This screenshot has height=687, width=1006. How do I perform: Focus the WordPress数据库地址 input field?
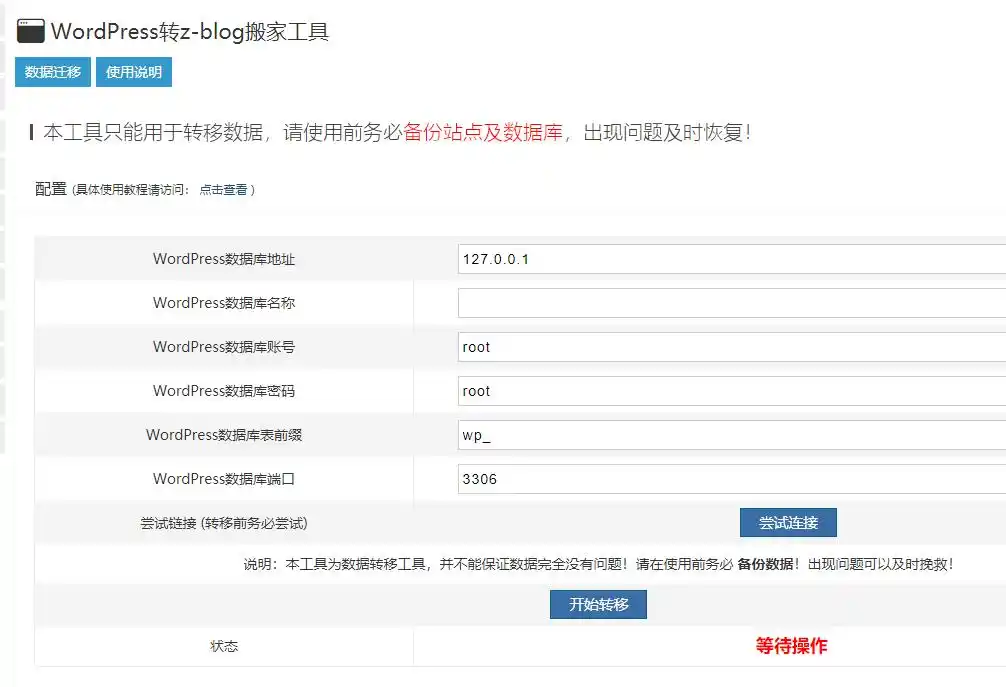coord(730,259)
